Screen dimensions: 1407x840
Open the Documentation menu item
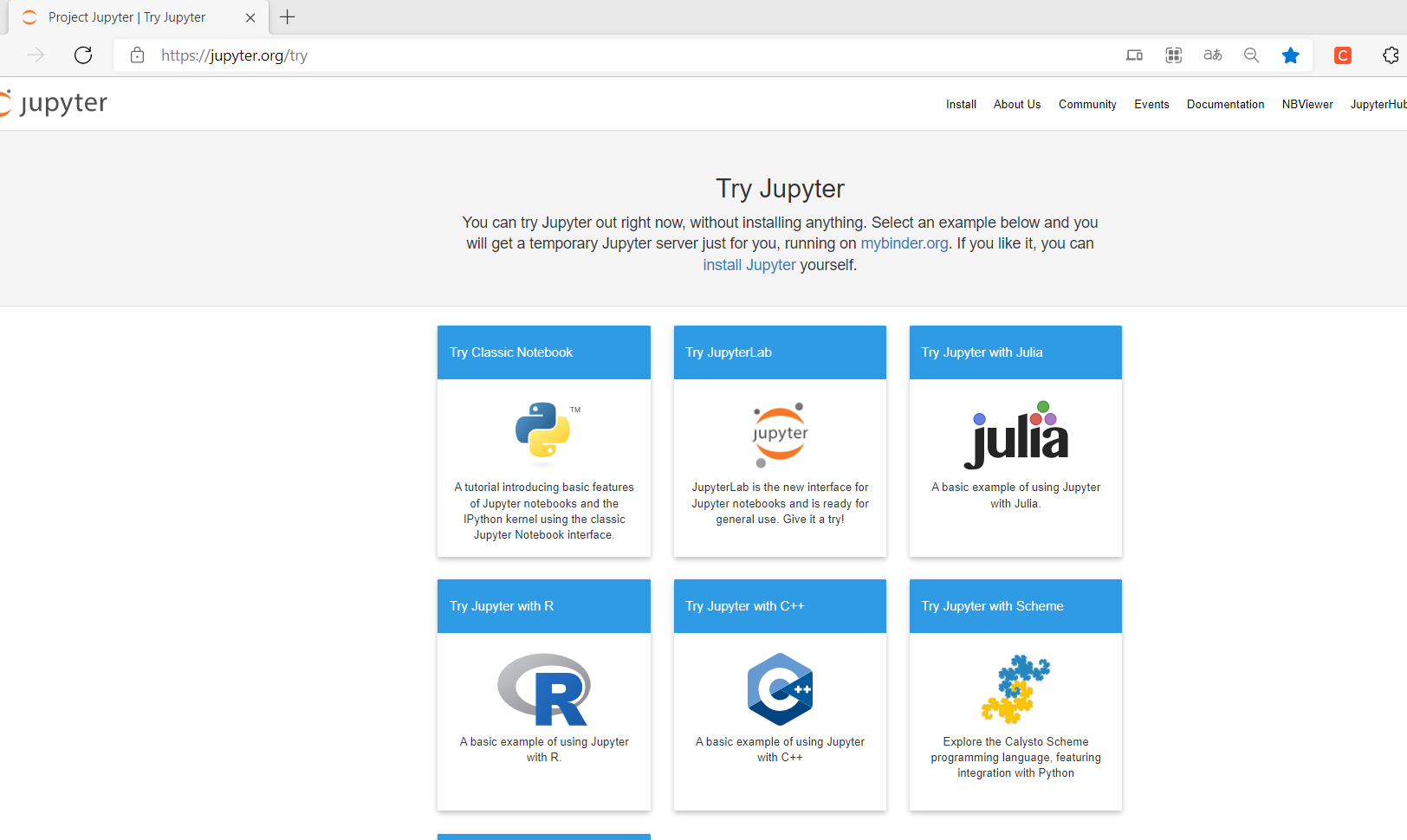point(1225,104)
